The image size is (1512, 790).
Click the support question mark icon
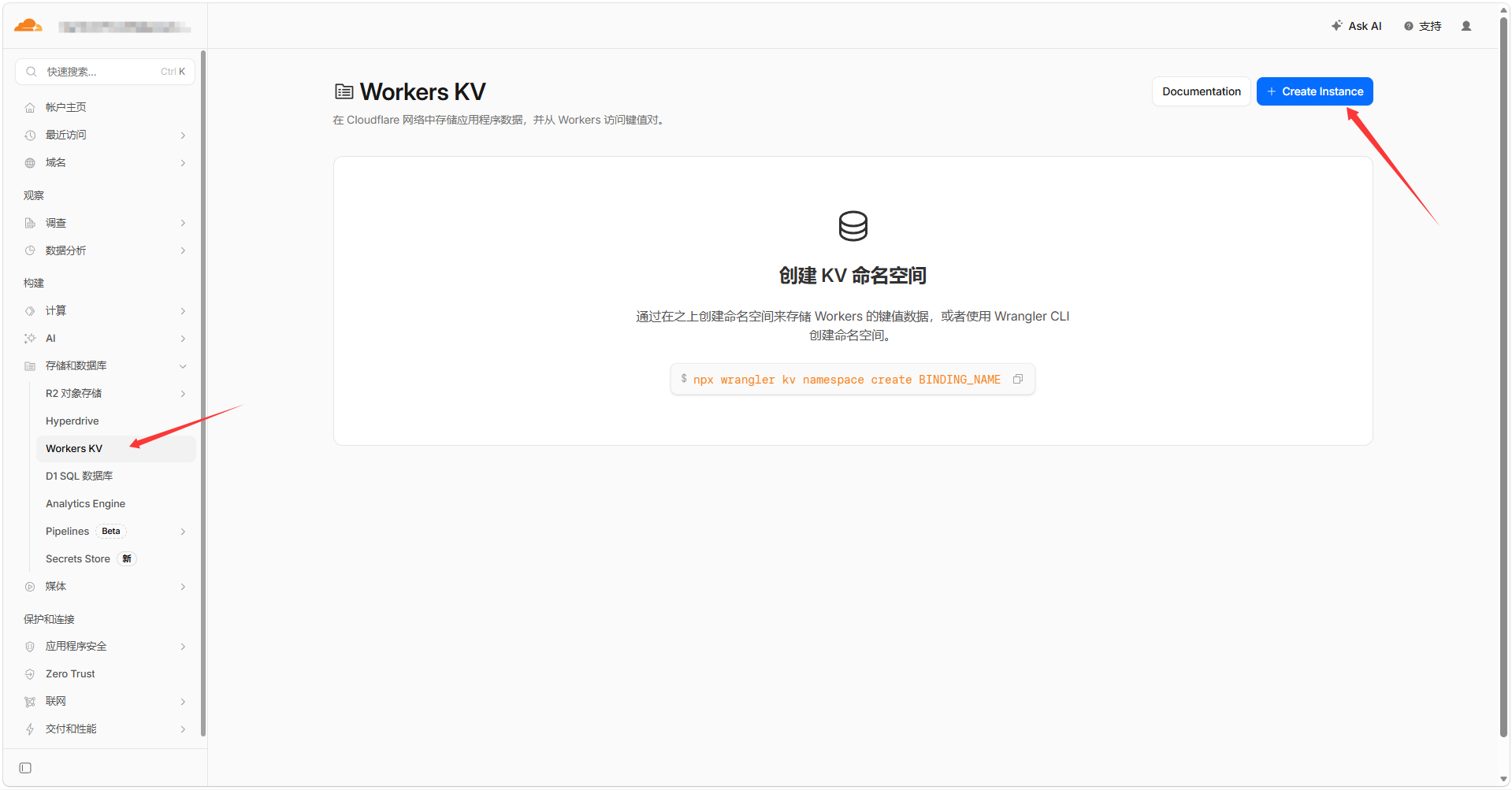coord(1409,26)
